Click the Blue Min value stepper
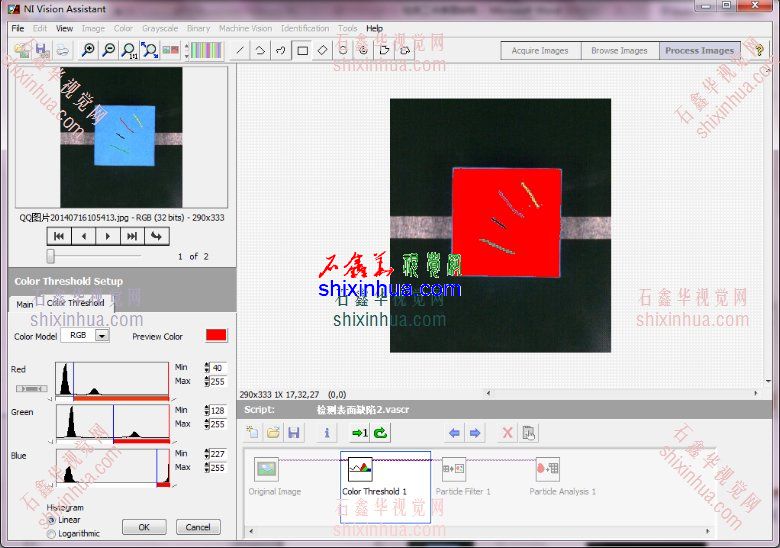 206,454
